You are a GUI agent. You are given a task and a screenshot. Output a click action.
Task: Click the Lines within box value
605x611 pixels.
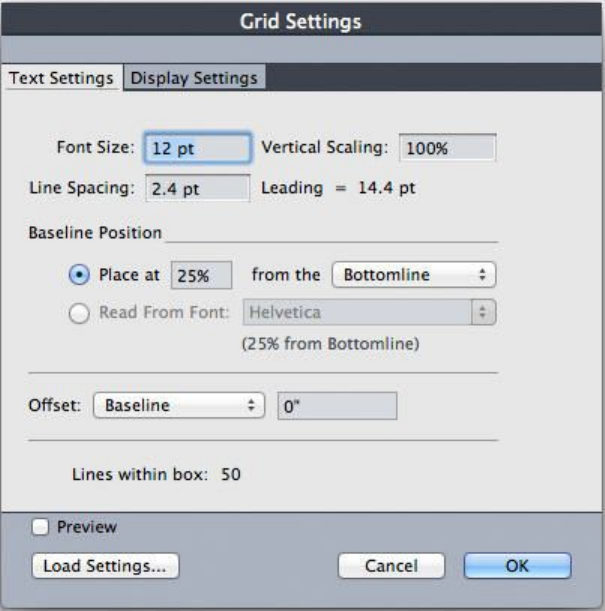click(231, 474)
